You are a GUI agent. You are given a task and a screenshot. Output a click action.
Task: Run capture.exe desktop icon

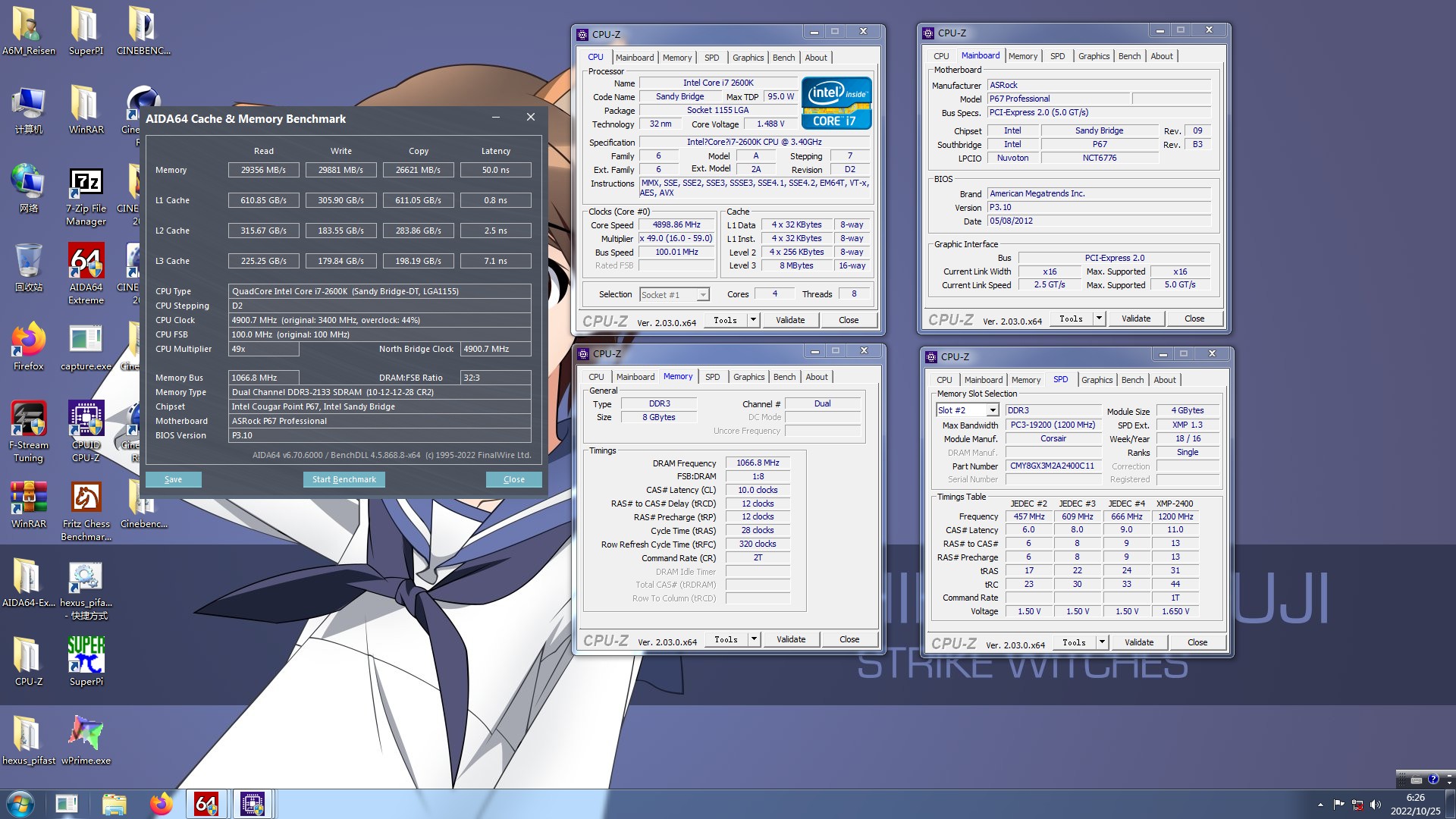pos(86,347)
